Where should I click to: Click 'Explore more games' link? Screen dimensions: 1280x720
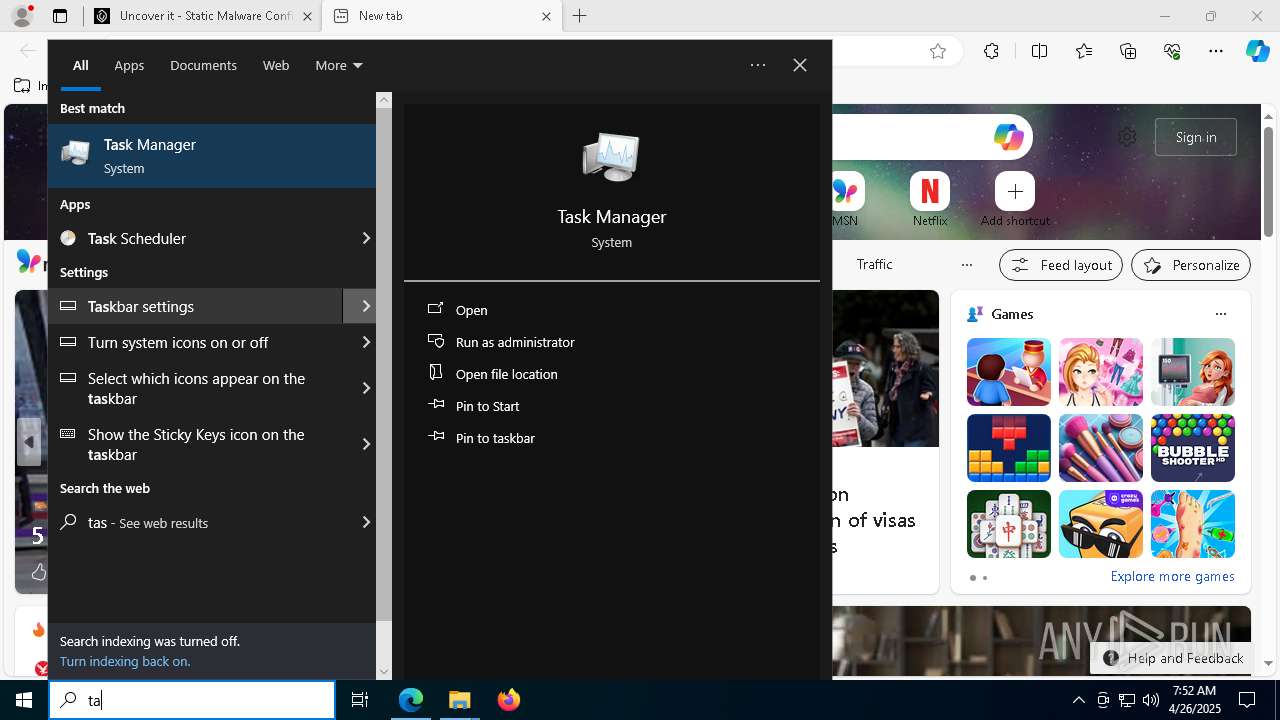coord(1172,576)
